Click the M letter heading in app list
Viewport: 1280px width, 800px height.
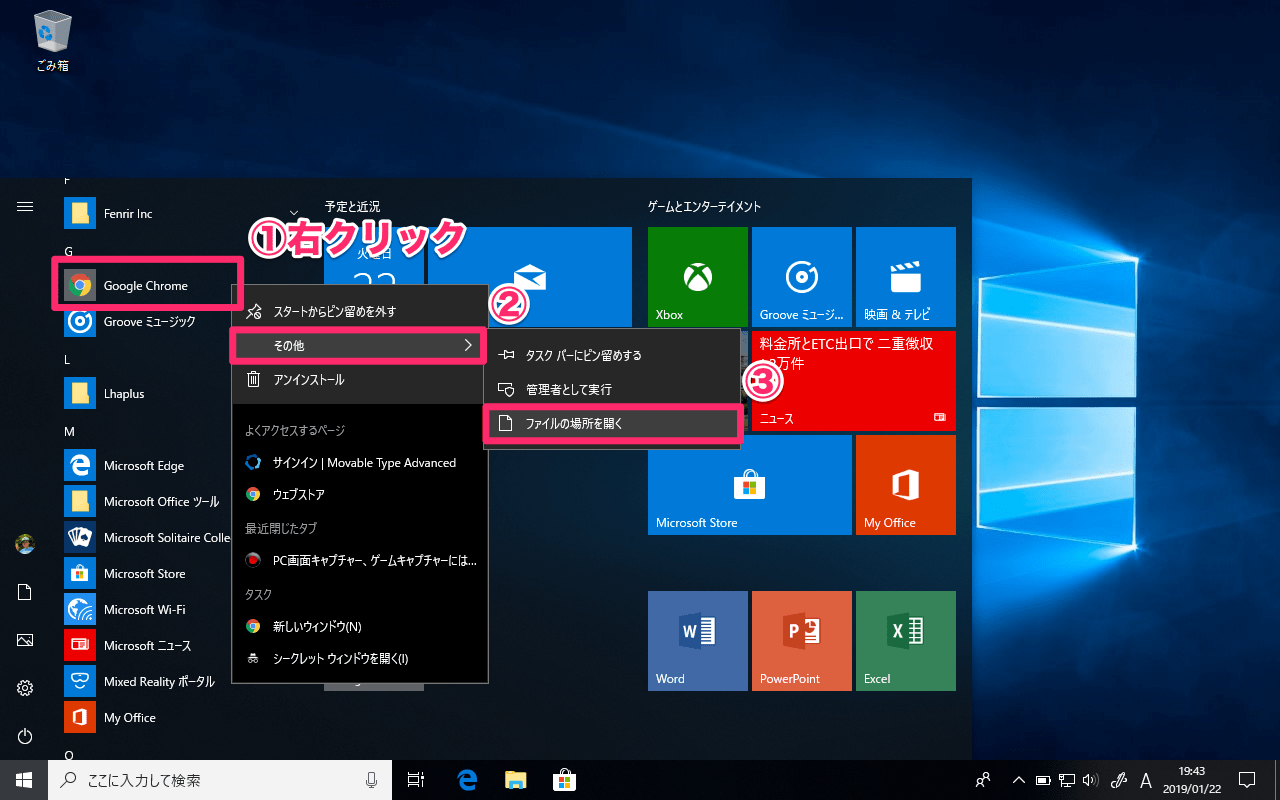point(69,431)
